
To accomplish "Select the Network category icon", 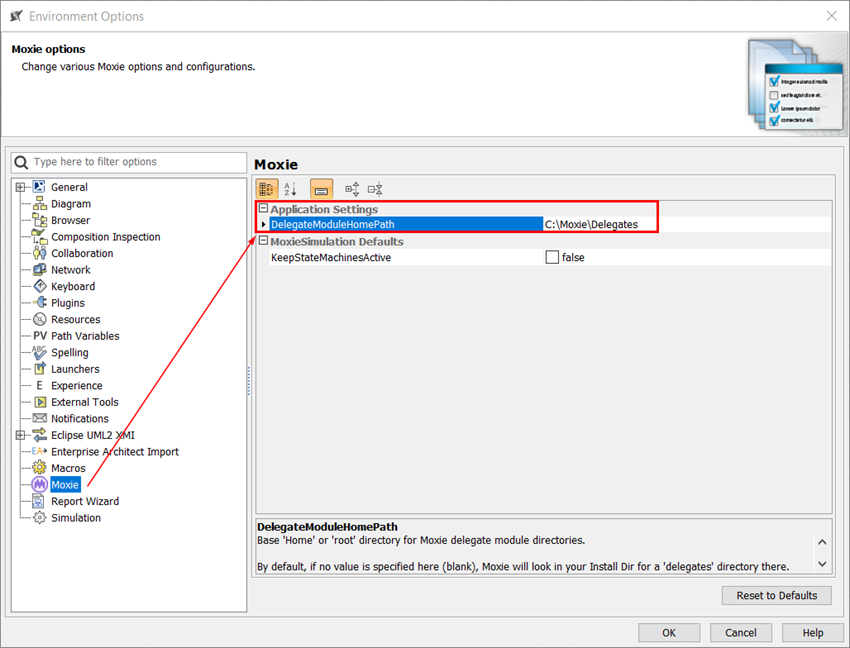I will click(x=40, y=270).
